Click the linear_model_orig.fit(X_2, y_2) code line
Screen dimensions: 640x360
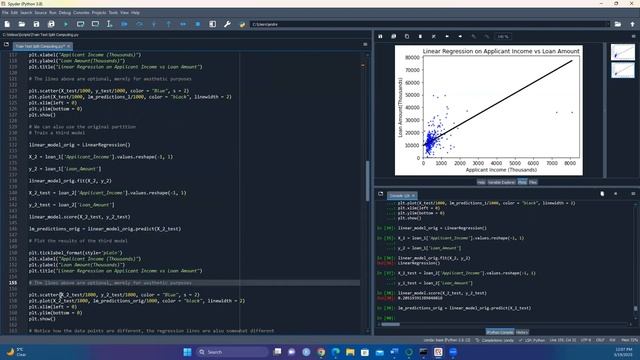tap(70, 181)
